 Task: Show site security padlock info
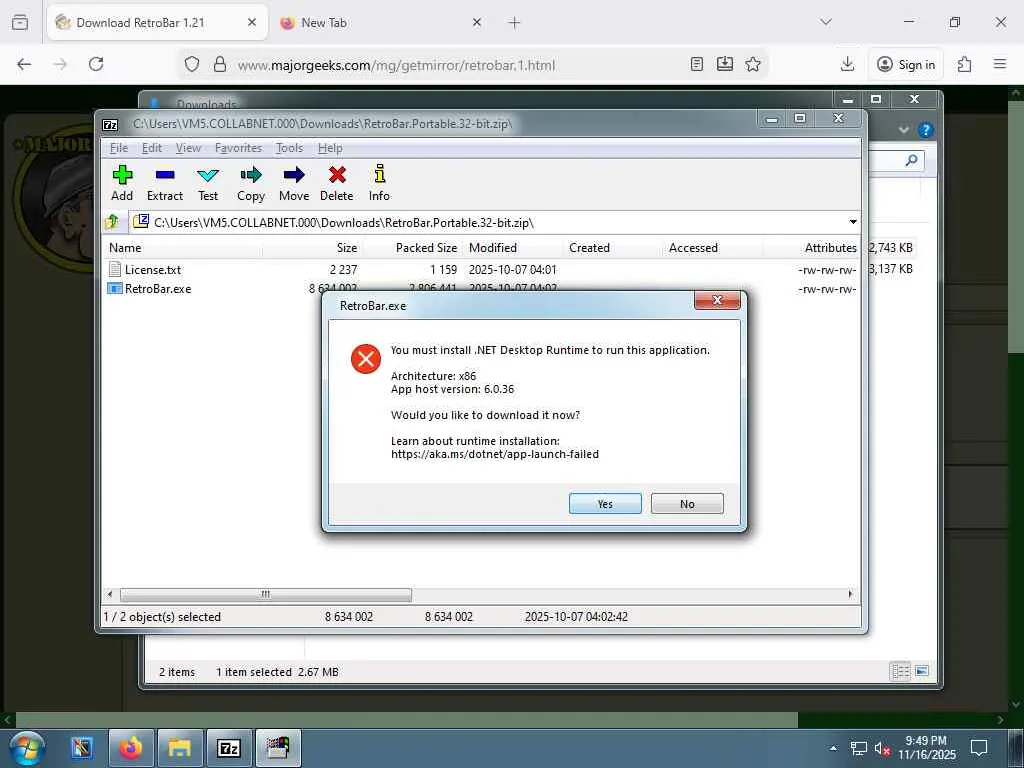pyautogui.click(x=220, y=64)
